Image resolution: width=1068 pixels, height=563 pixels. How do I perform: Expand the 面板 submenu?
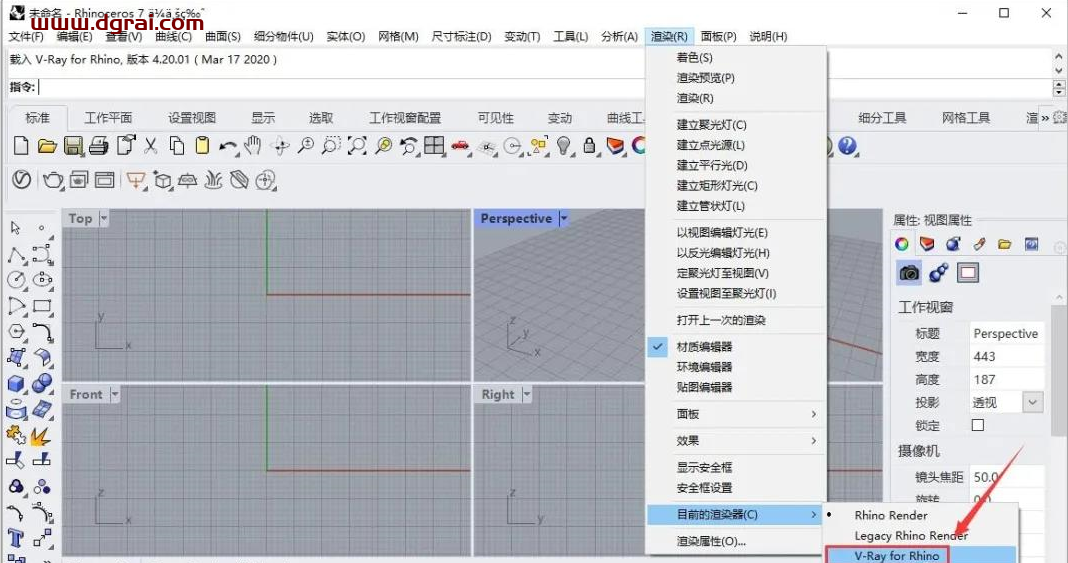pyautogui.click(x=736, y=414)
